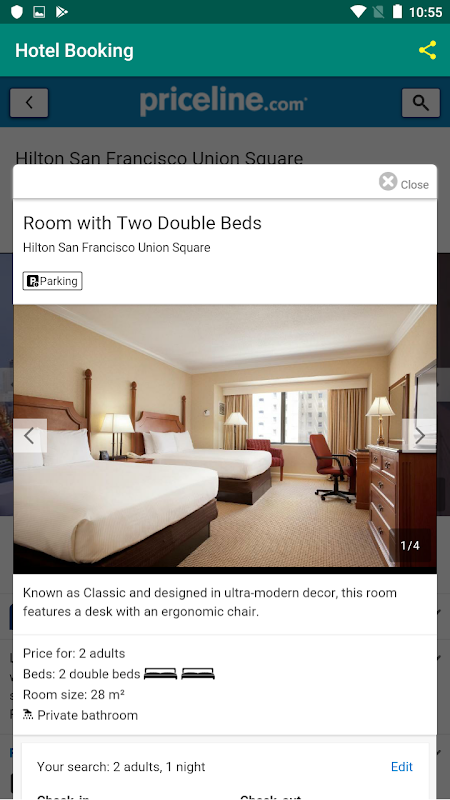Tap the Hotel Booking app title

point(74,51)
